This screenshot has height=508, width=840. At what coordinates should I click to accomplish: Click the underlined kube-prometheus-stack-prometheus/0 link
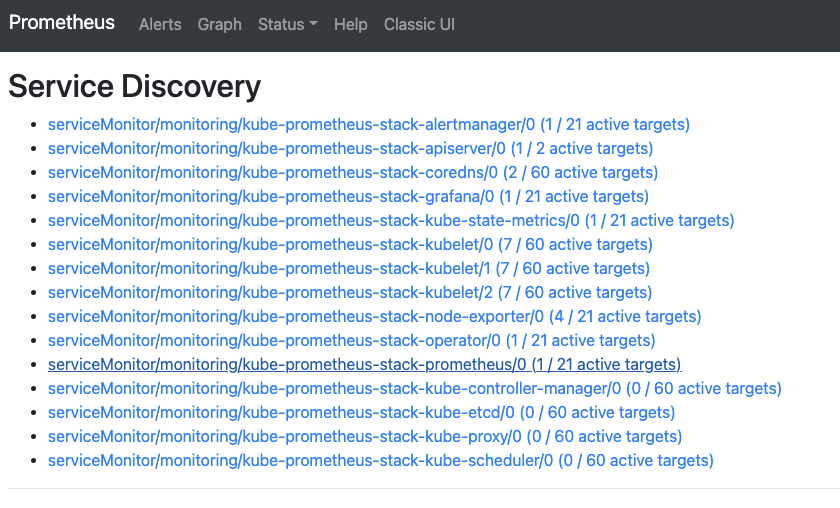364,365
